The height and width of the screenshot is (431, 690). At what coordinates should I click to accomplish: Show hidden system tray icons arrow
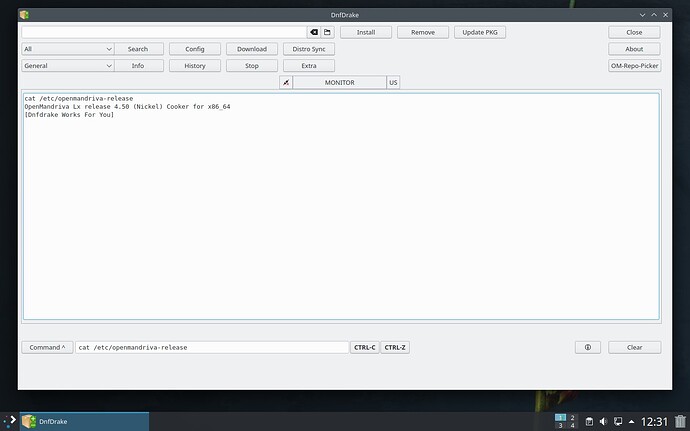631,421
